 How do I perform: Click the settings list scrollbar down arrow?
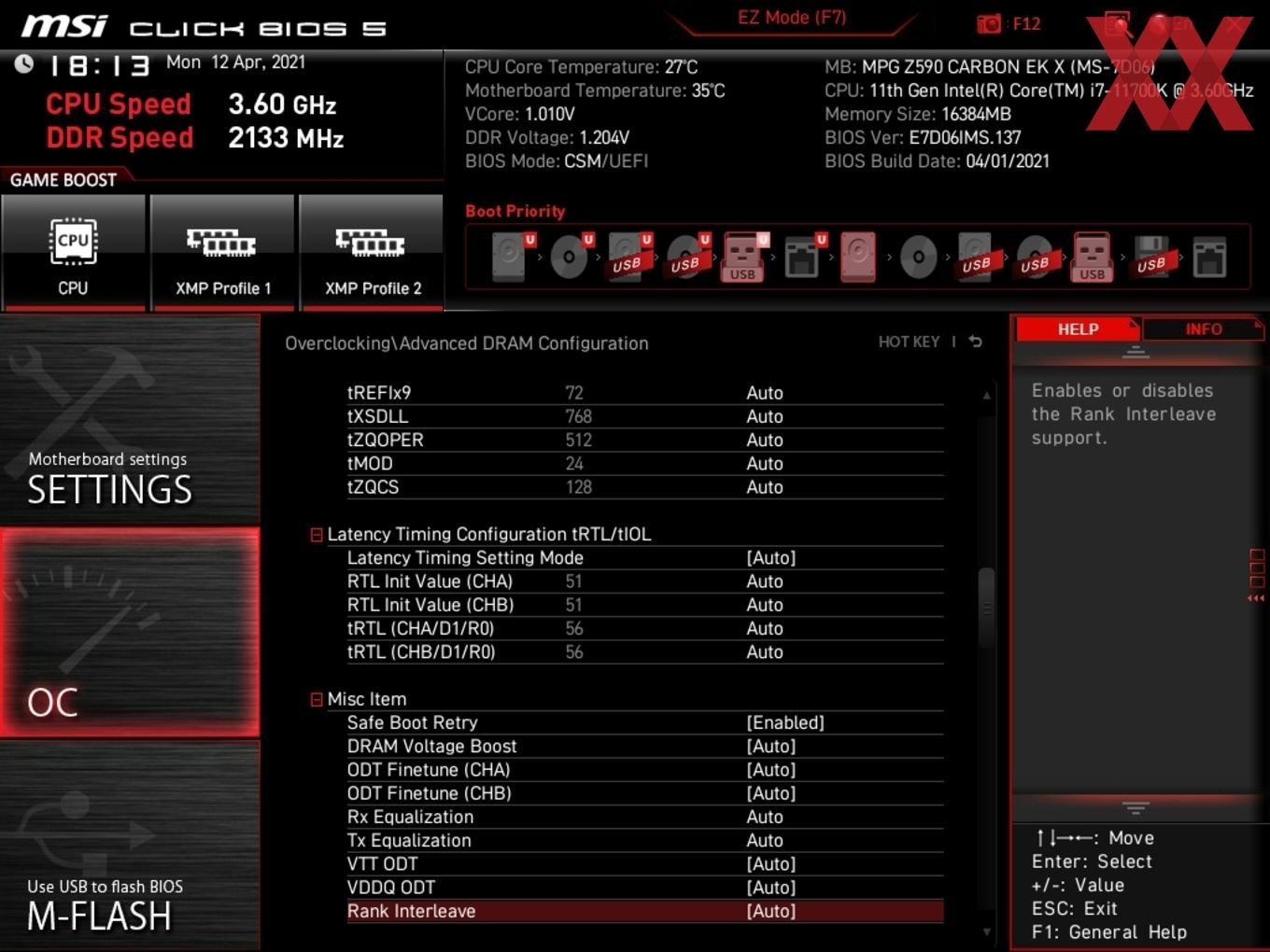(x=986, y=931)
